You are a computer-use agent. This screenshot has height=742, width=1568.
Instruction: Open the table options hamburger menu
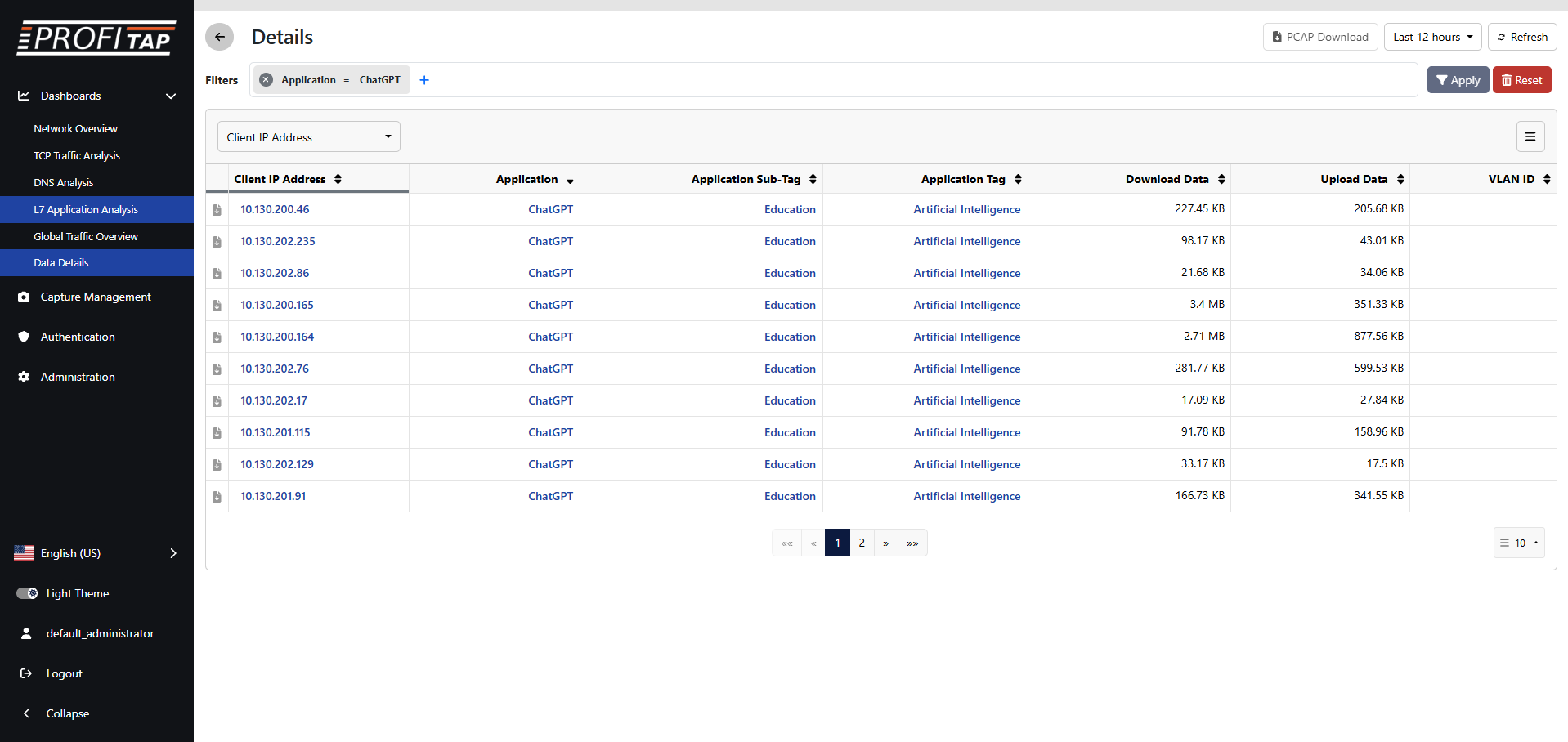[1530, 136]
